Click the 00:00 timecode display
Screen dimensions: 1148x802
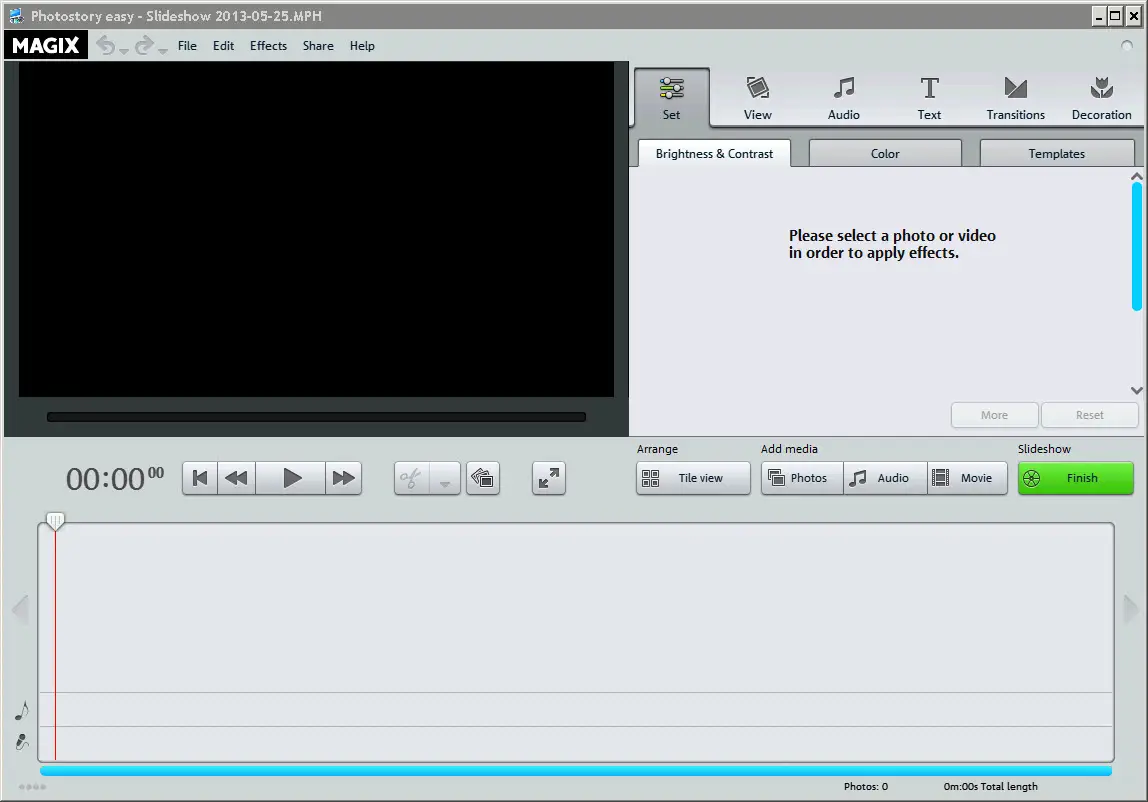point(115,479)
